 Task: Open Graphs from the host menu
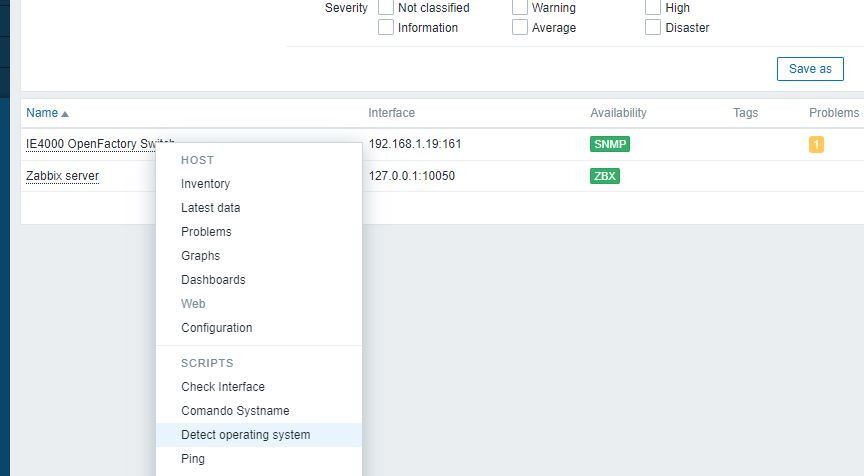200,256
